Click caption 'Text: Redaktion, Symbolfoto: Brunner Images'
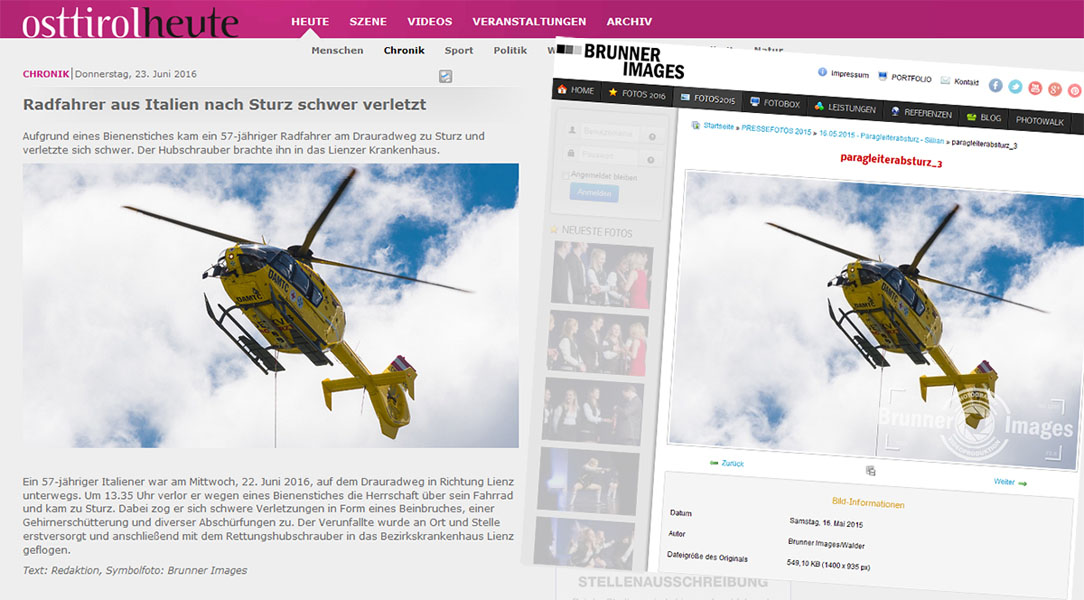This screenshot has width=1084, height=600. (x=135, y=570)
